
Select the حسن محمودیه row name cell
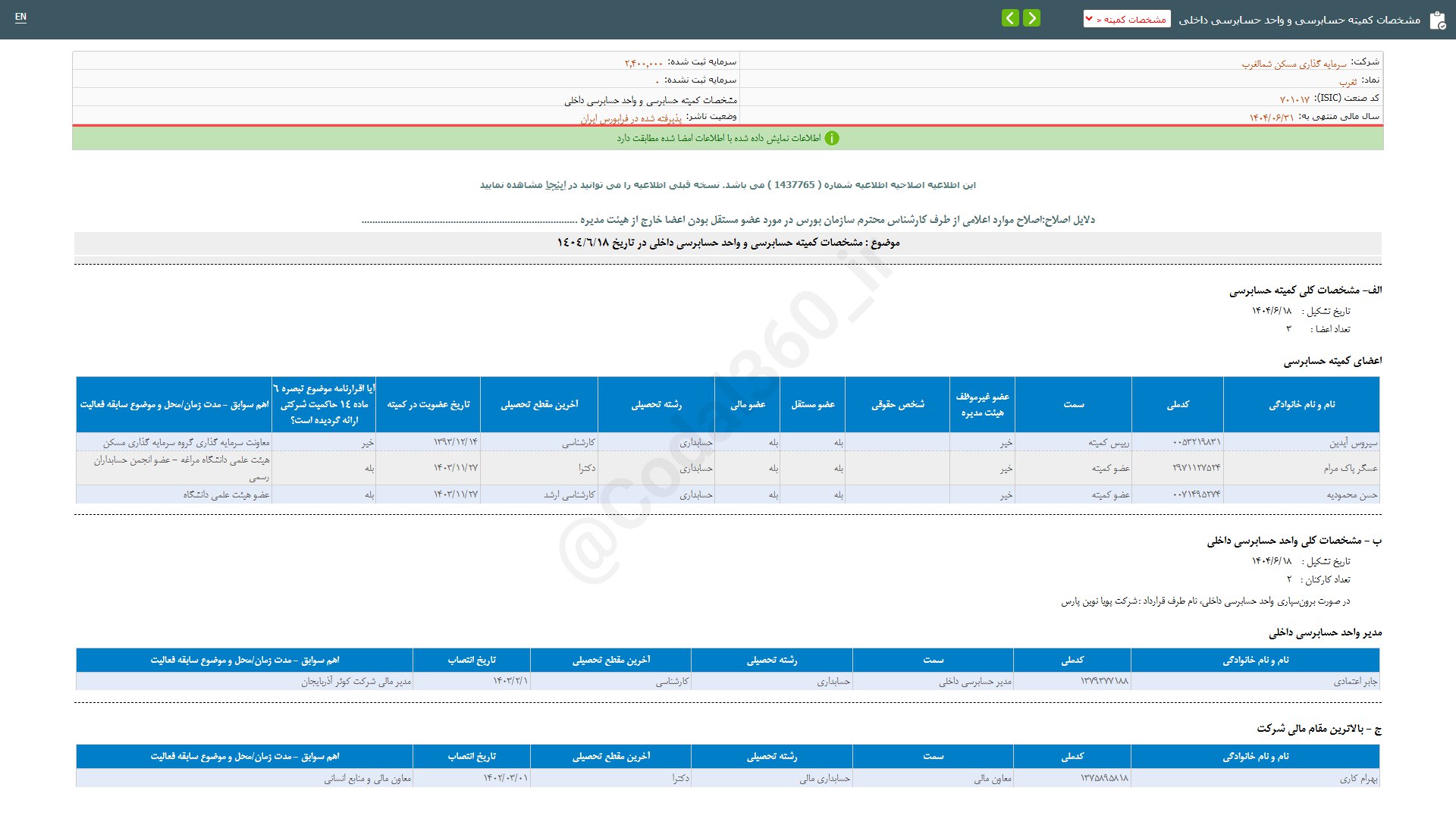(1352, 494)
